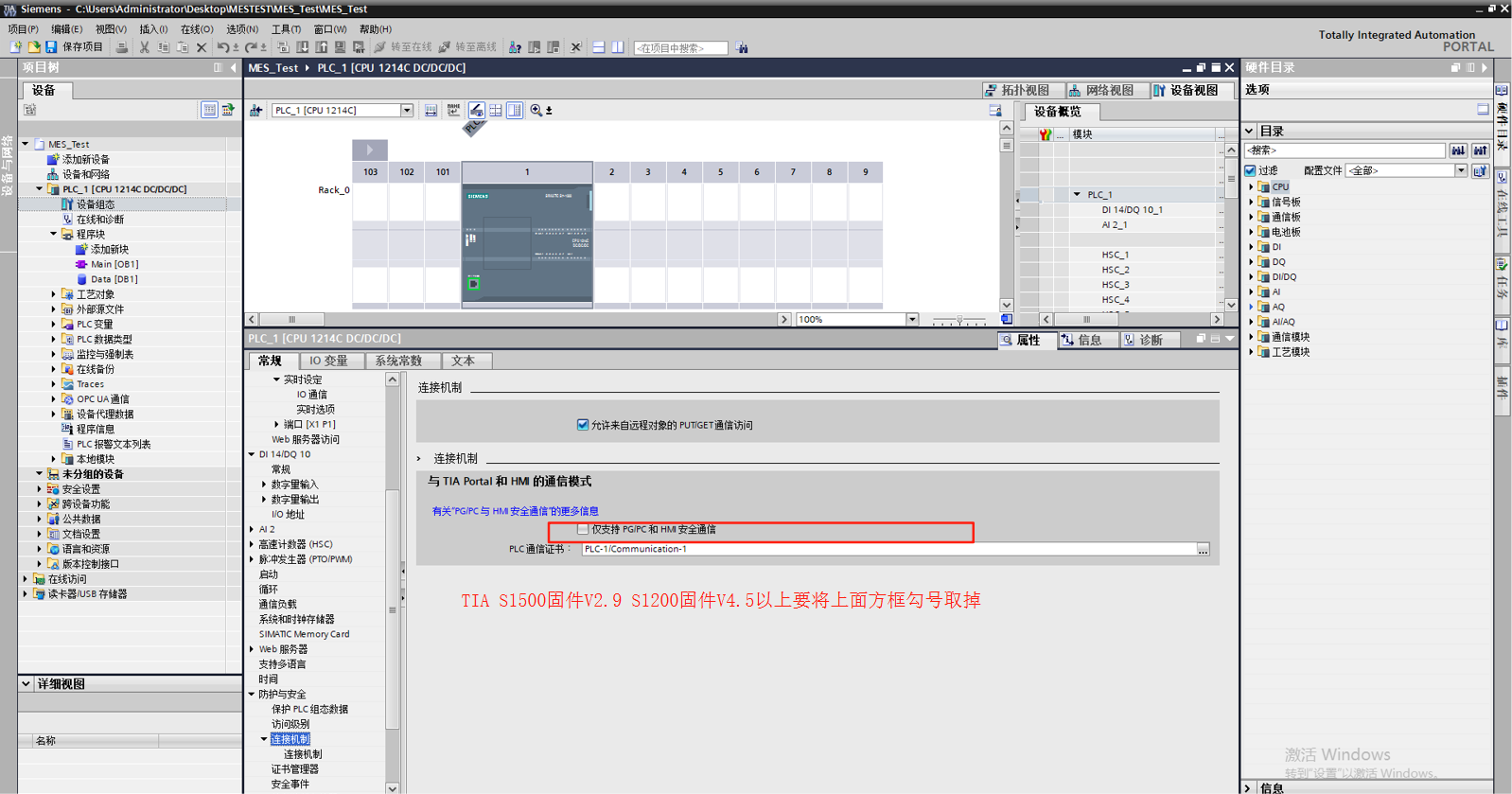Click the split editor horizontally icon
Viewport: 1512px width, 794px height.
pyautogui.click(x=599, y=47)
